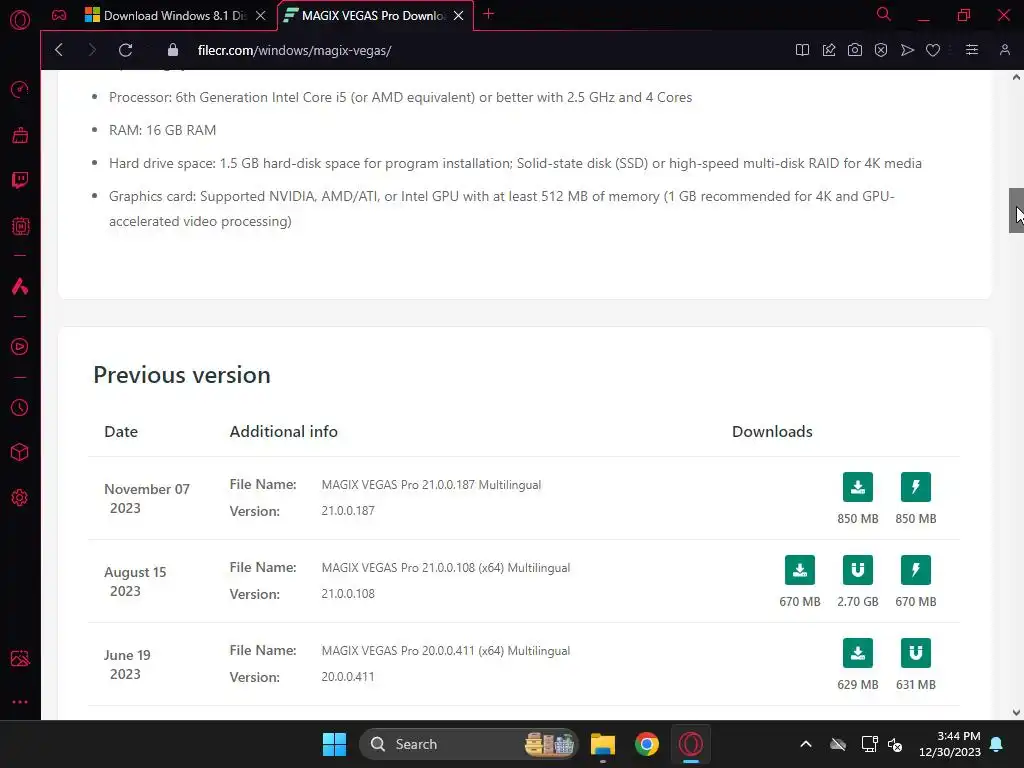The height and width of the screenshot is (768, 1024).
Task: Click version value 21.0.0.187
Action: (348, 511)
